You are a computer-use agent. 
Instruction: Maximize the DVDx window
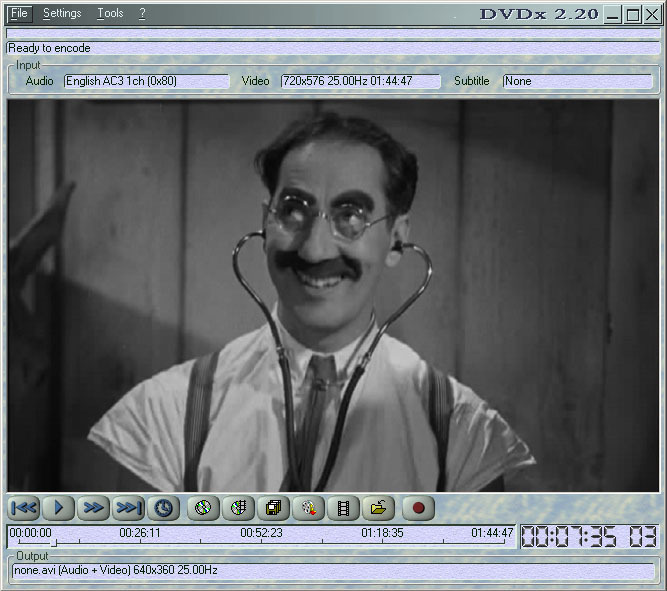pos(633,15)
